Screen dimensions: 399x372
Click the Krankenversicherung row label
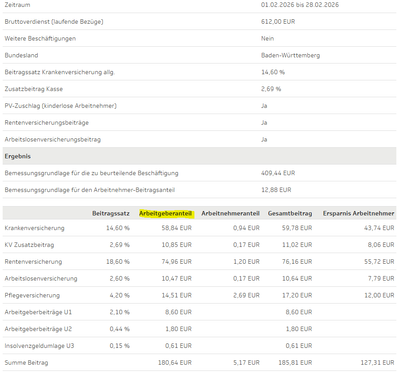click(34, 228)
